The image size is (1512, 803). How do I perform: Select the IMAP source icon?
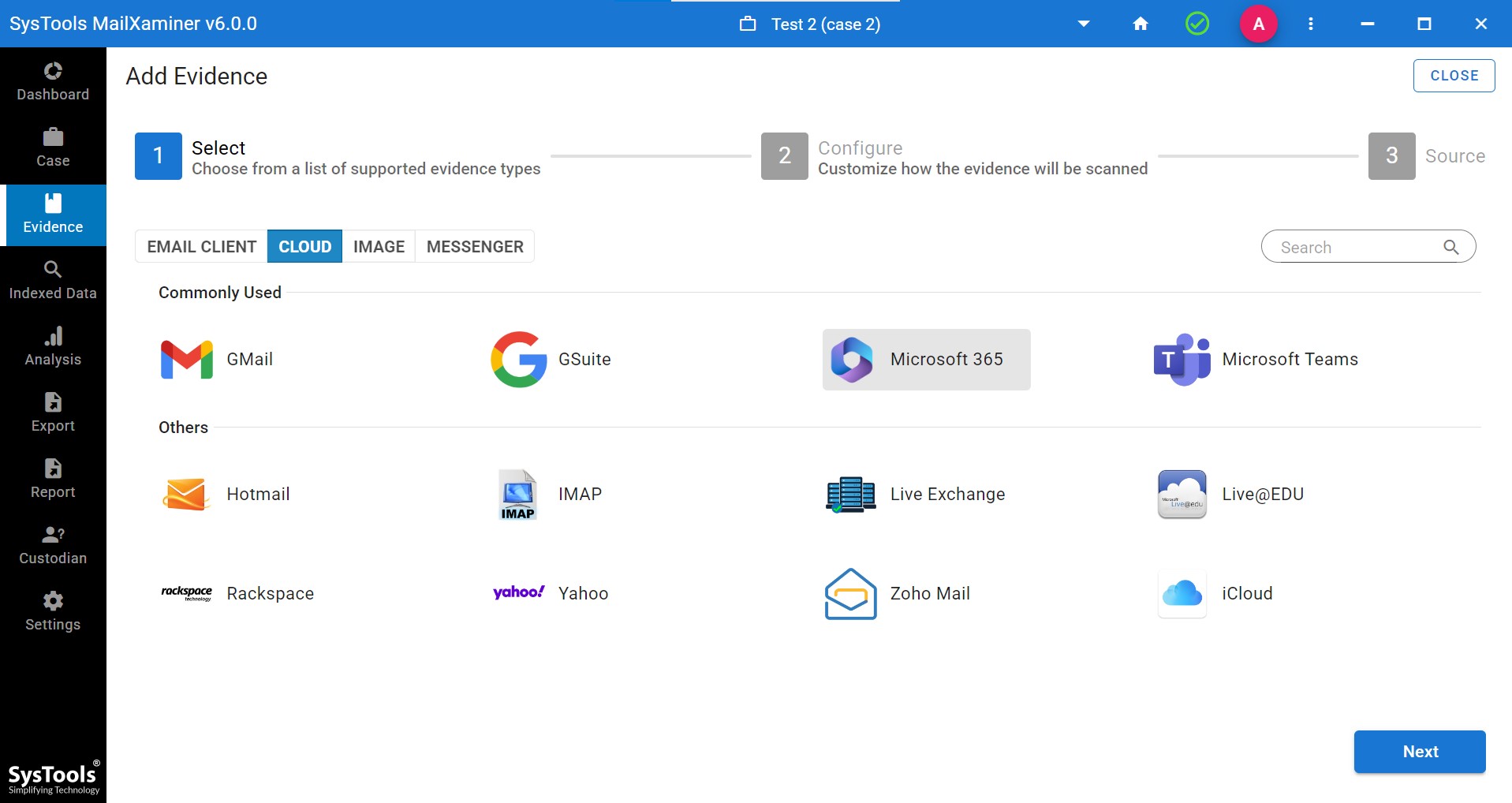518,495
